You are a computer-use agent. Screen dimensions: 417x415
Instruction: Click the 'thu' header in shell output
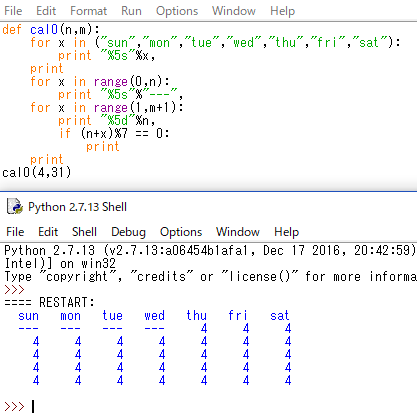196,315
